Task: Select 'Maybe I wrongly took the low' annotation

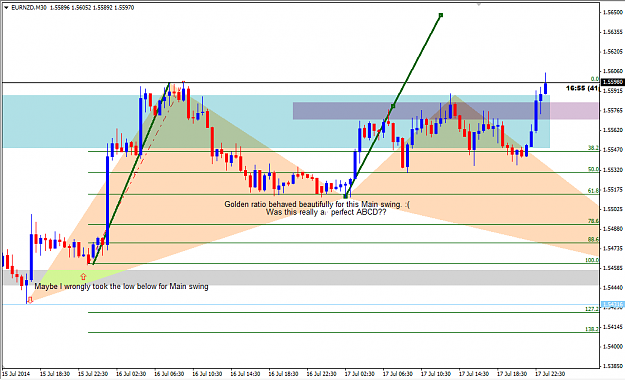Action: (121, 286)
